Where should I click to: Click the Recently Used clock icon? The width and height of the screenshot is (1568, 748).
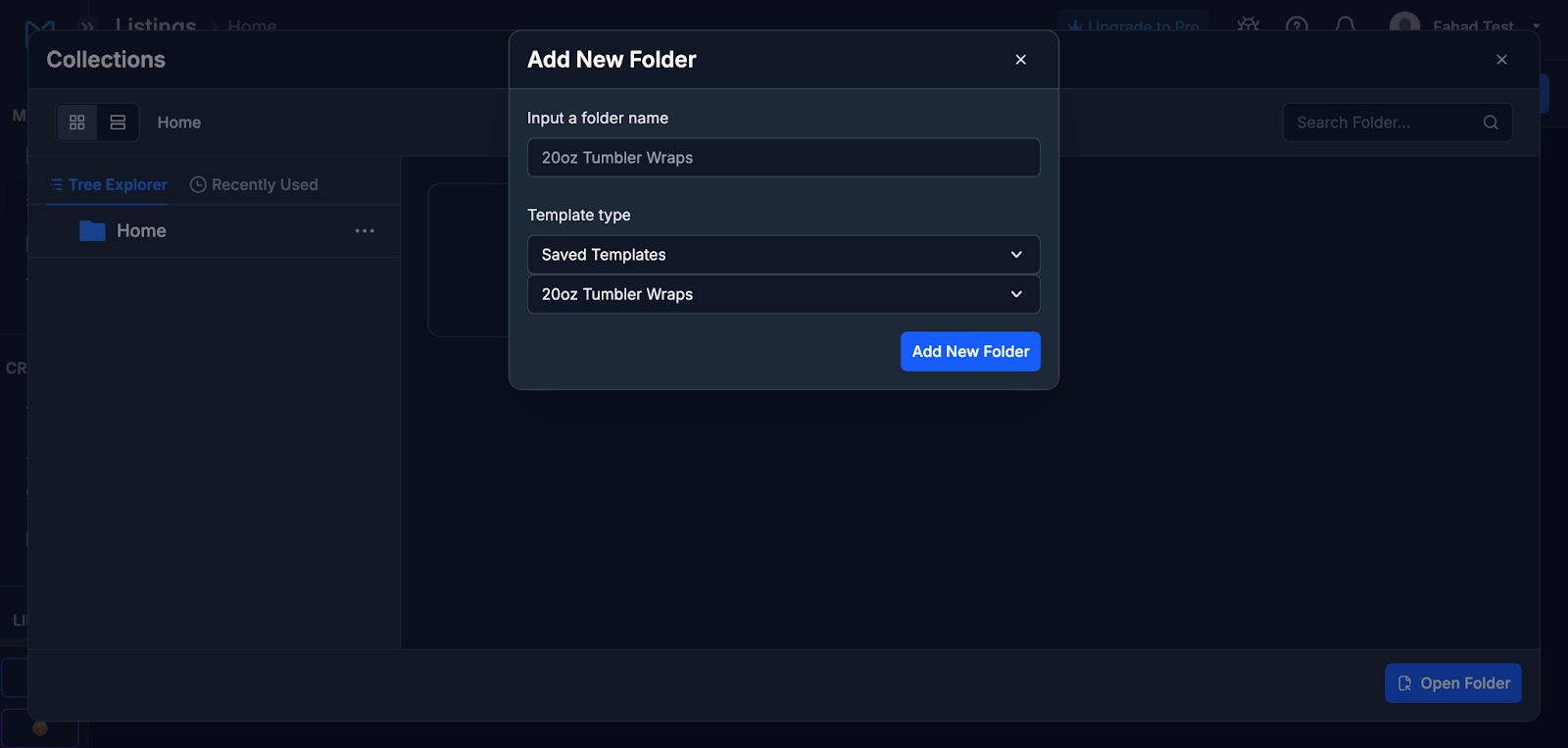(x=198, y=184)
